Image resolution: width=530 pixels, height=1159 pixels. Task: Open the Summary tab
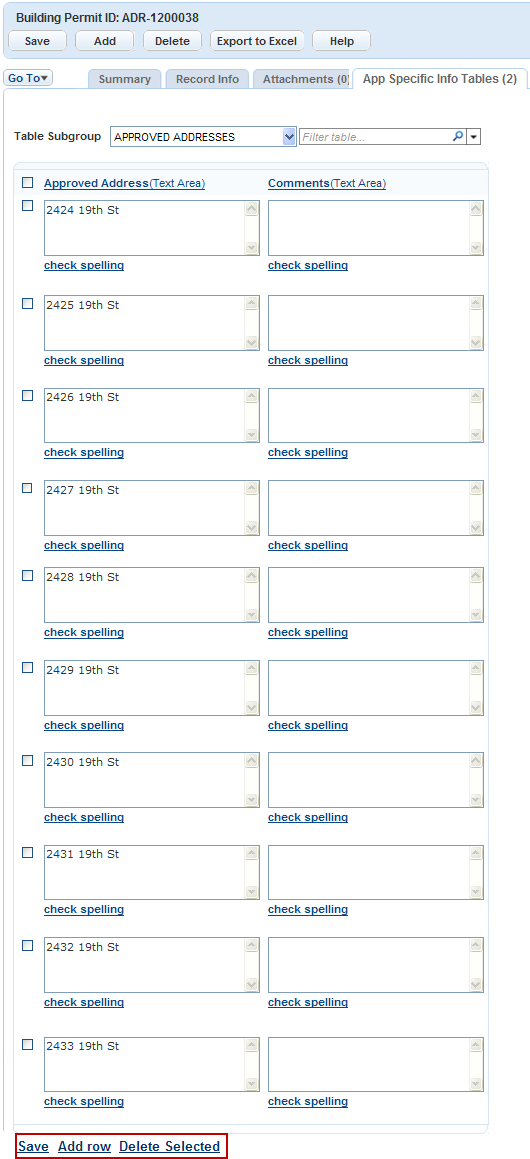[125, 79]
